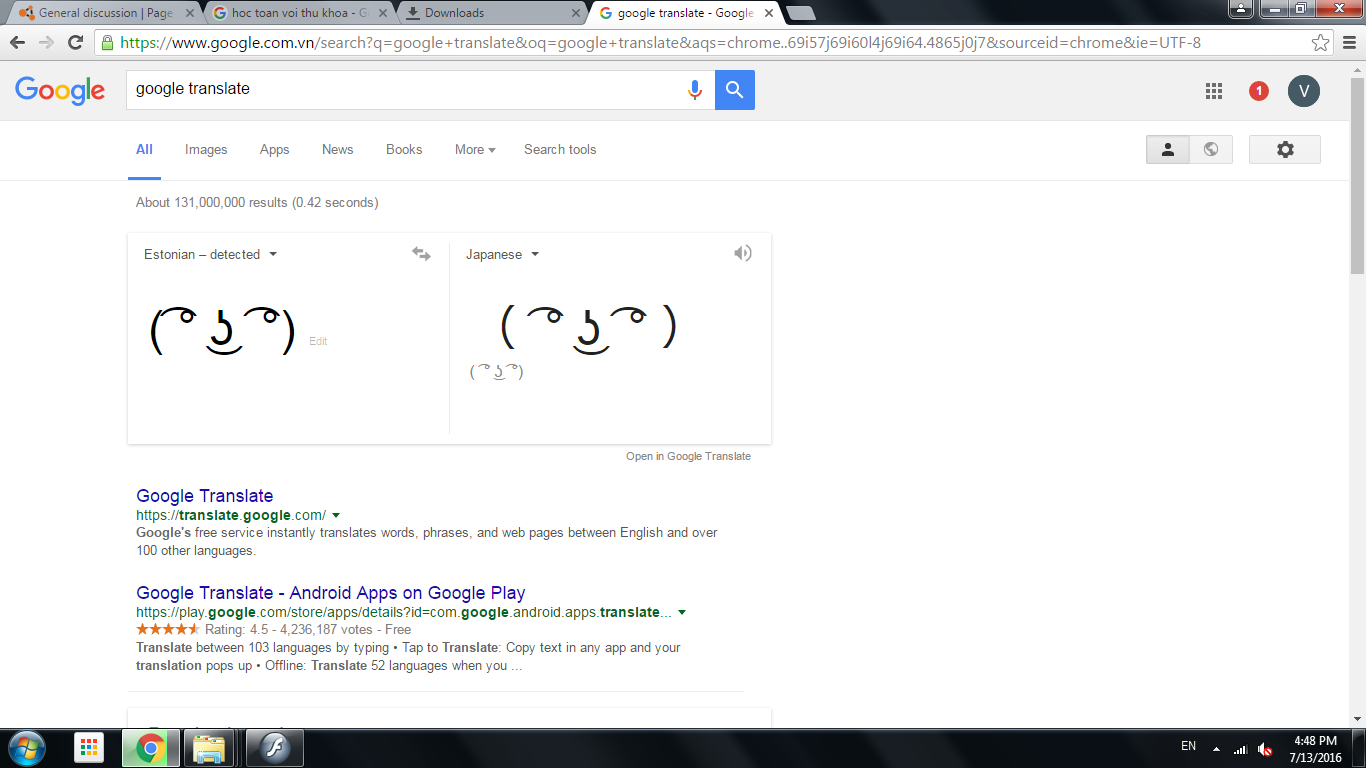Open Chrome from the taskbar
1366x768 pixels.
click(x=151, y=748)
